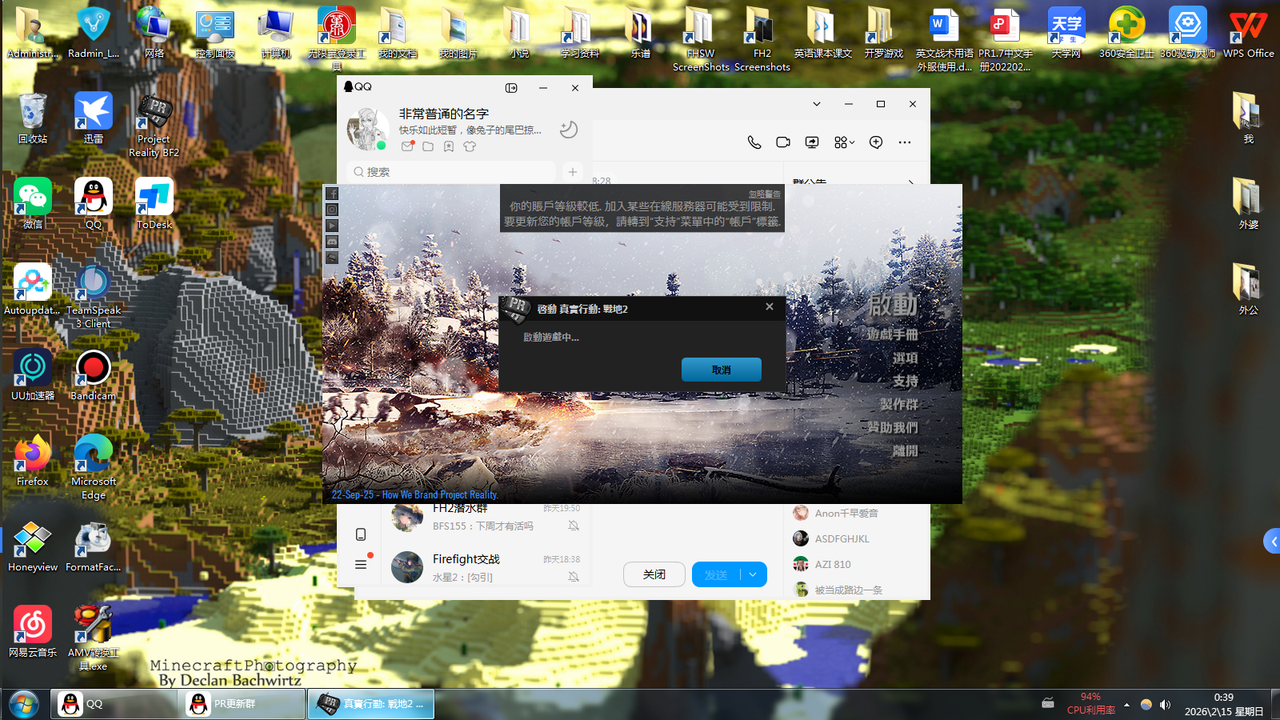Open the Facebook icon in PR launcher

332,193
